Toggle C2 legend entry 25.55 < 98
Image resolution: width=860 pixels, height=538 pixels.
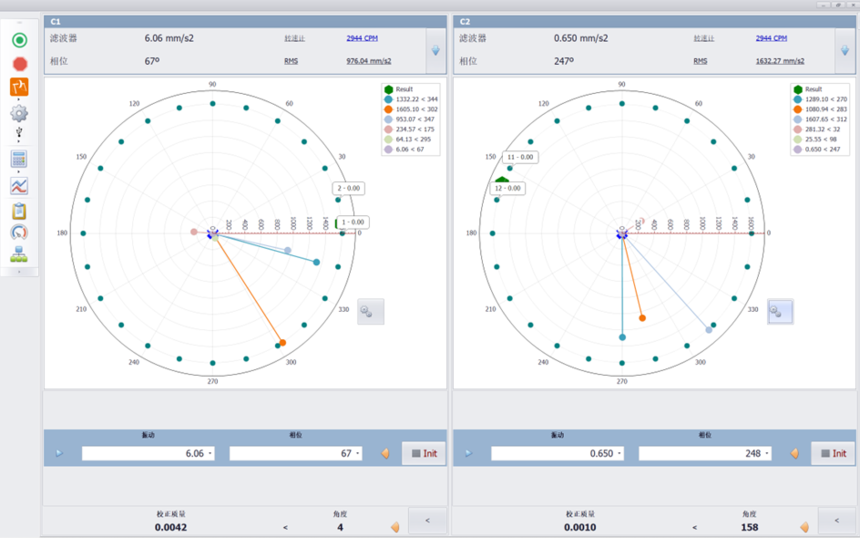[816, 139]
